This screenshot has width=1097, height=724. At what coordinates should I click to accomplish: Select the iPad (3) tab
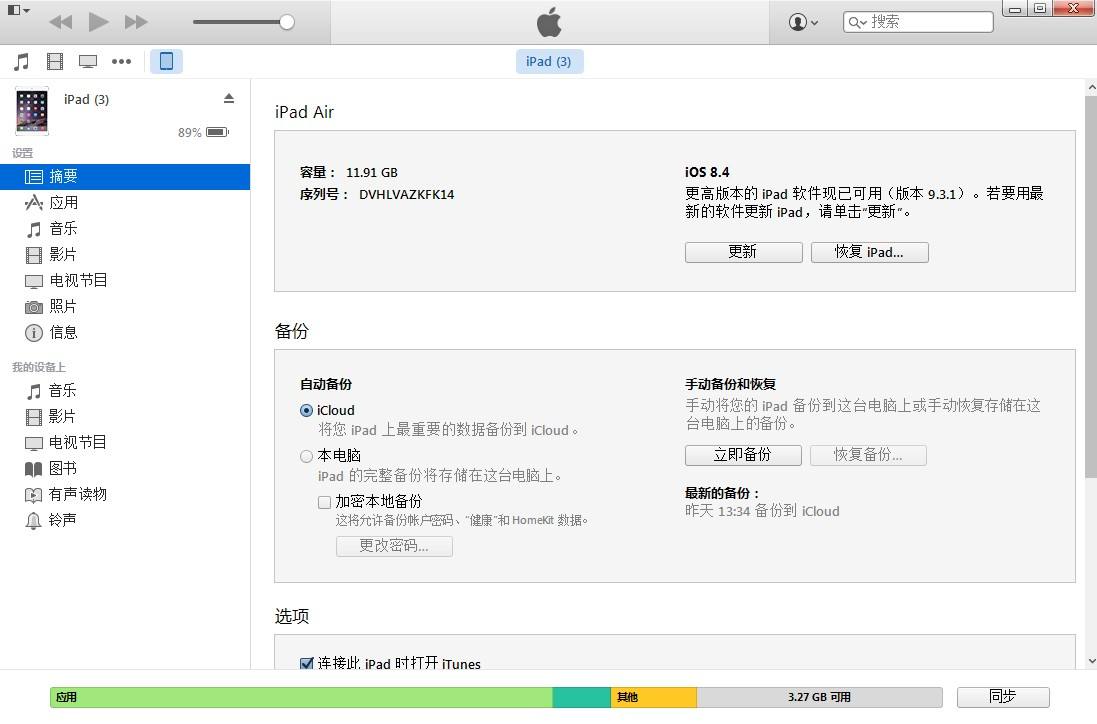(x=548, y=62)
